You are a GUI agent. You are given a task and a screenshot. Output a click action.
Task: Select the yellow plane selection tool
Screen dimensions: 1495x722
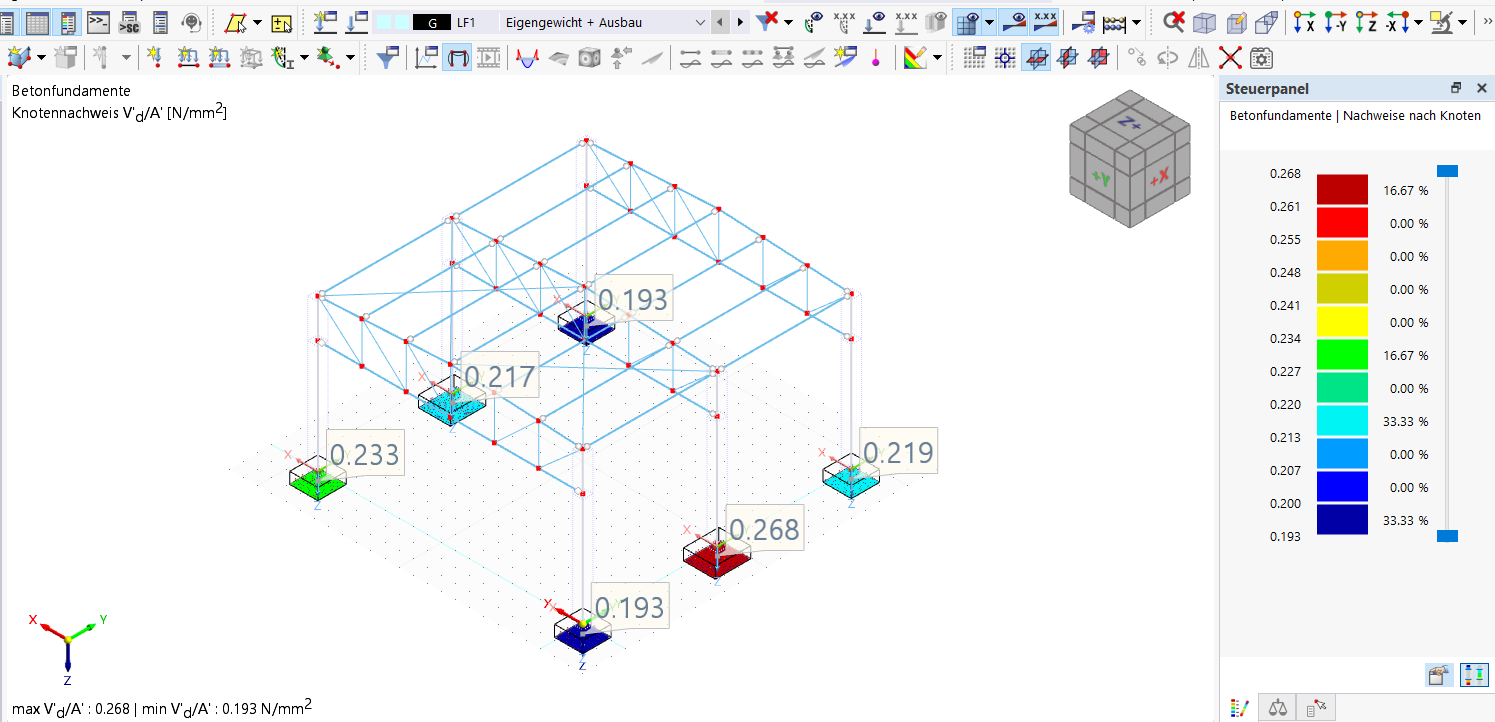click(x=236, y=21)
